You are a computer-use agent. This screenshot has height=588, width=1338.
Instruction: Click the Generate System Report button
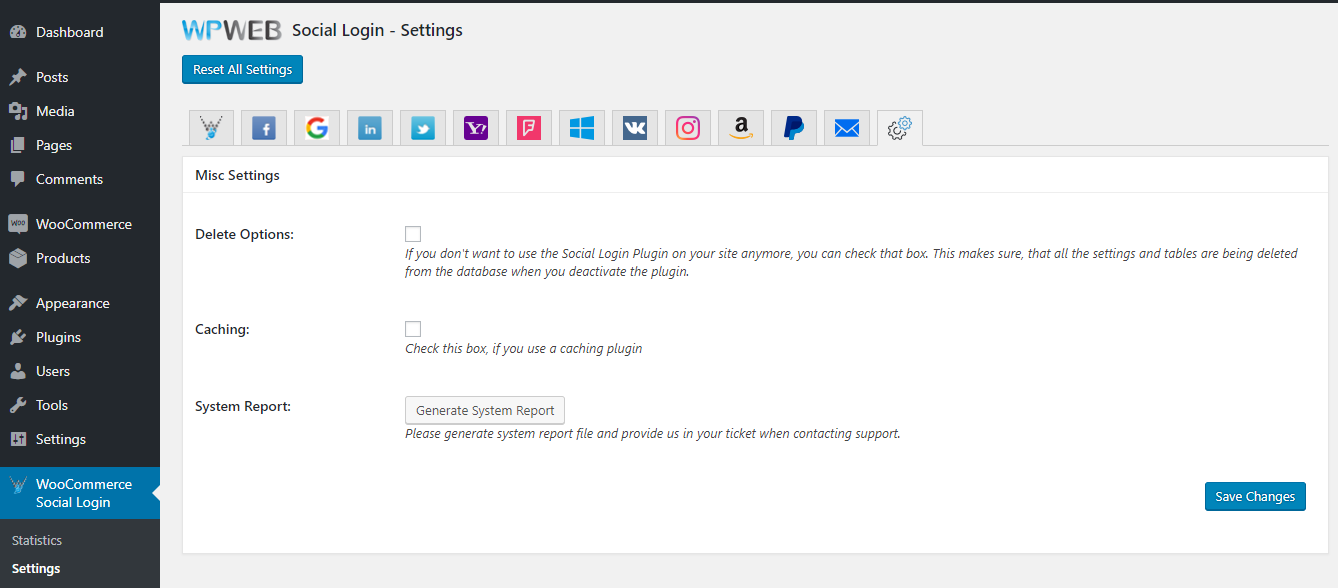tap(485, 410)
